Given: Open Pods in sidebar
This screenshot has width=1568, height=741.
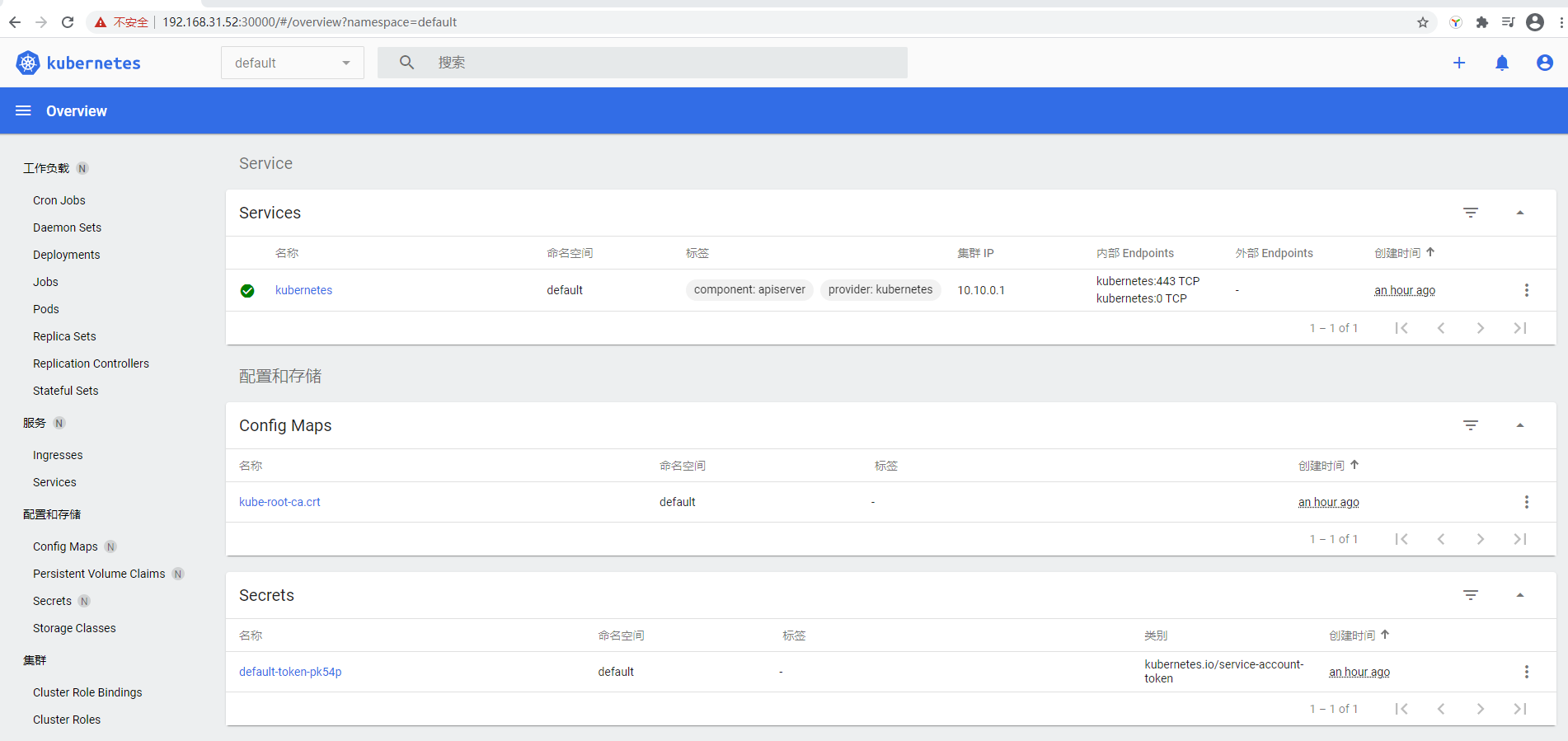Looking at the screenshot, I should [x=46, y=309].
